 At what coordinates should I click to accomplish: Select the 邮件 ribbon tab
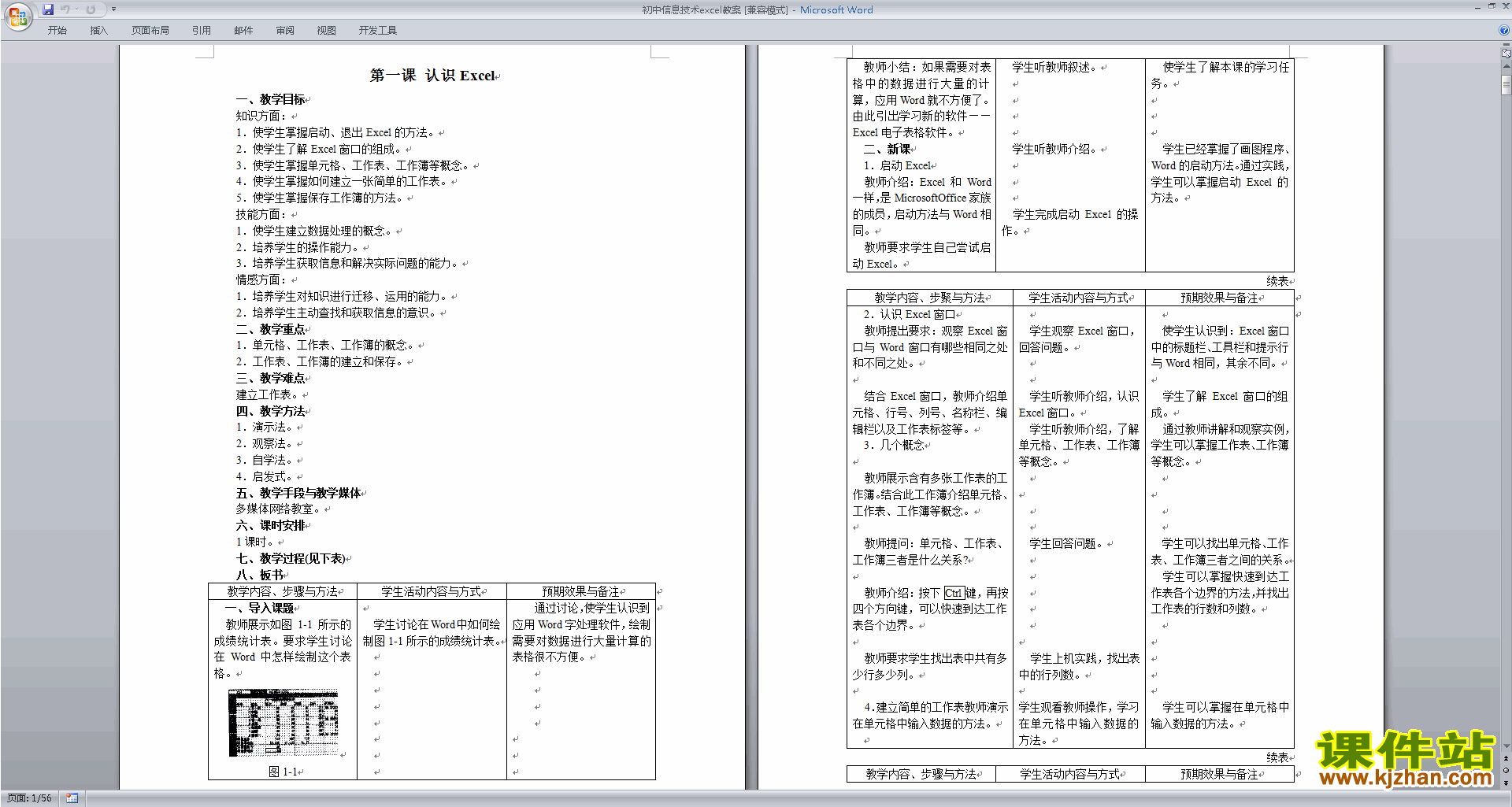tap(243, 31)
